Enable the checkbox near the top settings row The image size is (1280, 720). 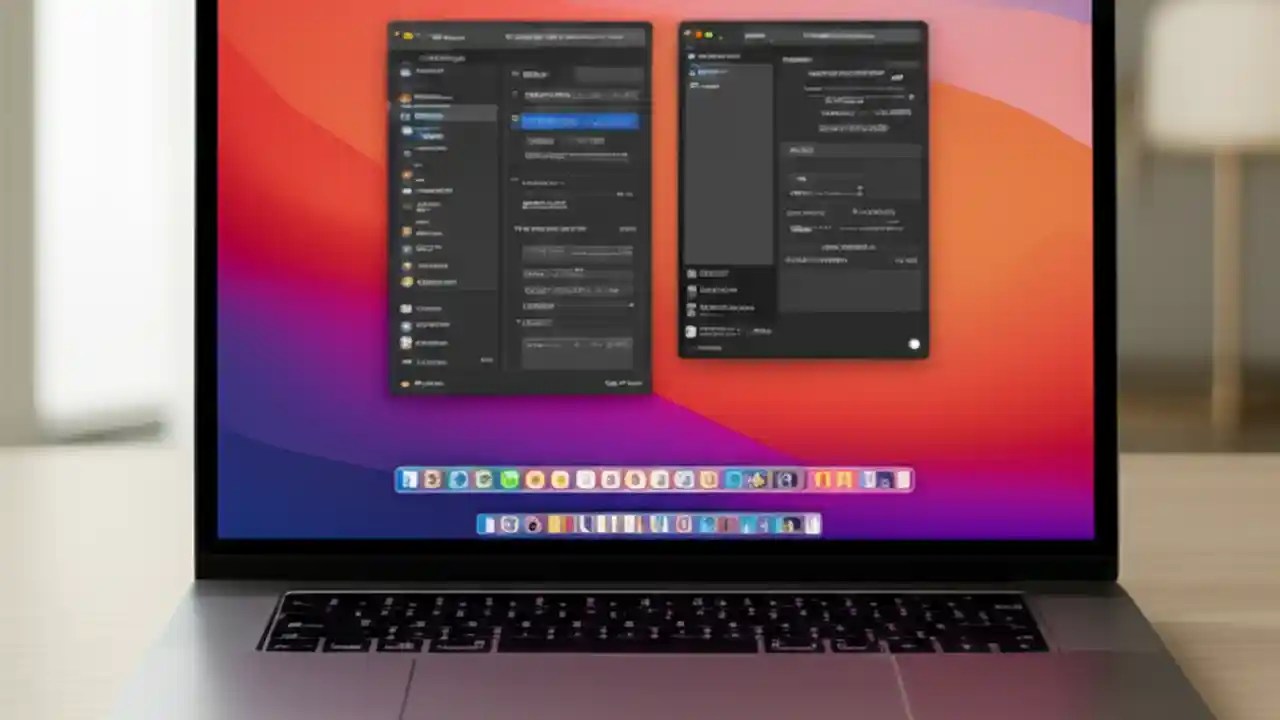tap(515, 94)
